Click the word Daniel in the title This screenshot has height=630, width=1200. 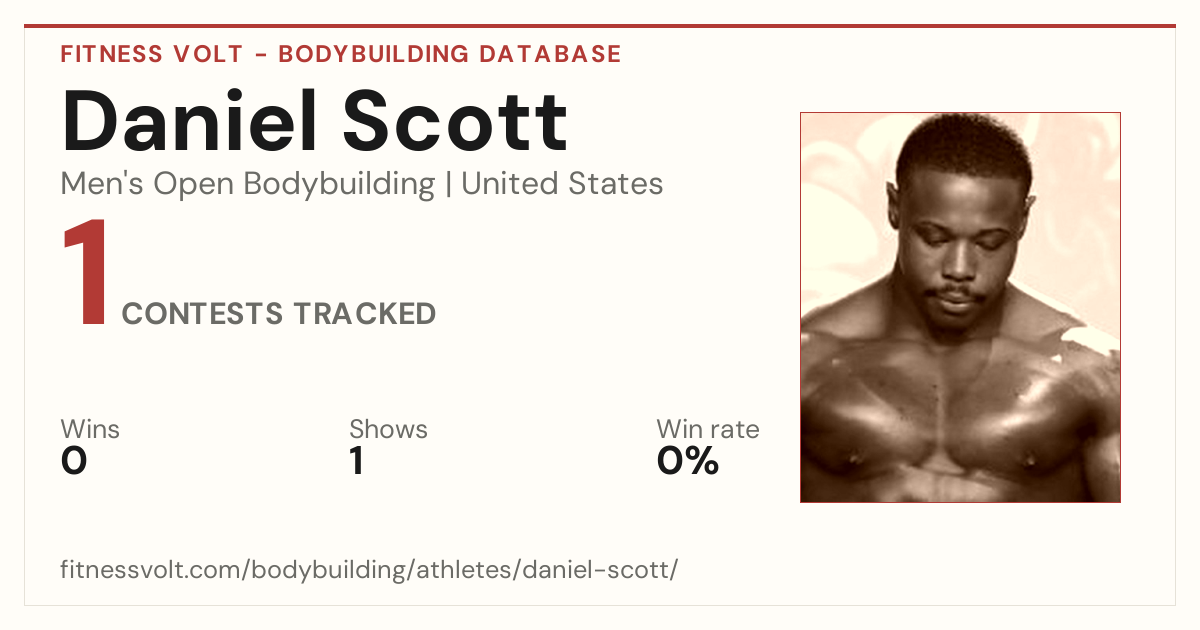(x=190, y=122)
